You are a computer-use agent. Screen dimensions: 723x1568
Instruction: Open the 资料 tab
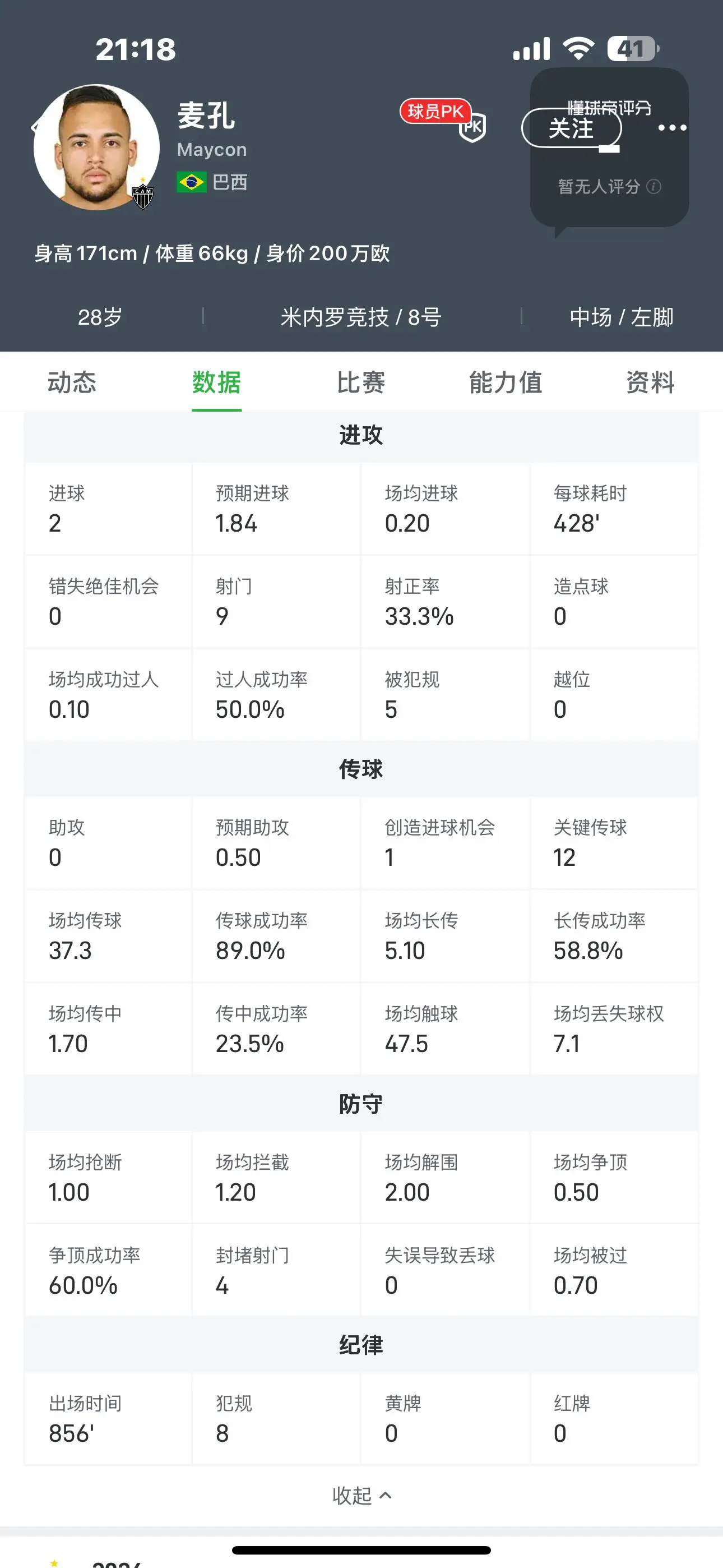(x=650, y=382)
